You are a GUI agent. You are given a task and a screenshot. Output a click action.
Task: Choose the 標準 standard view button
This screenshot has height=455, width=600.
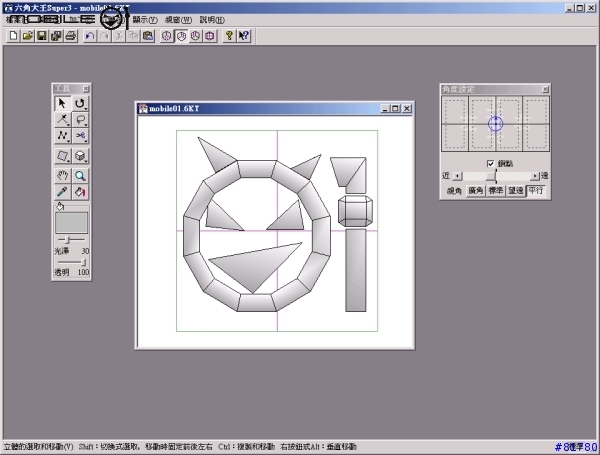[496, 191]
